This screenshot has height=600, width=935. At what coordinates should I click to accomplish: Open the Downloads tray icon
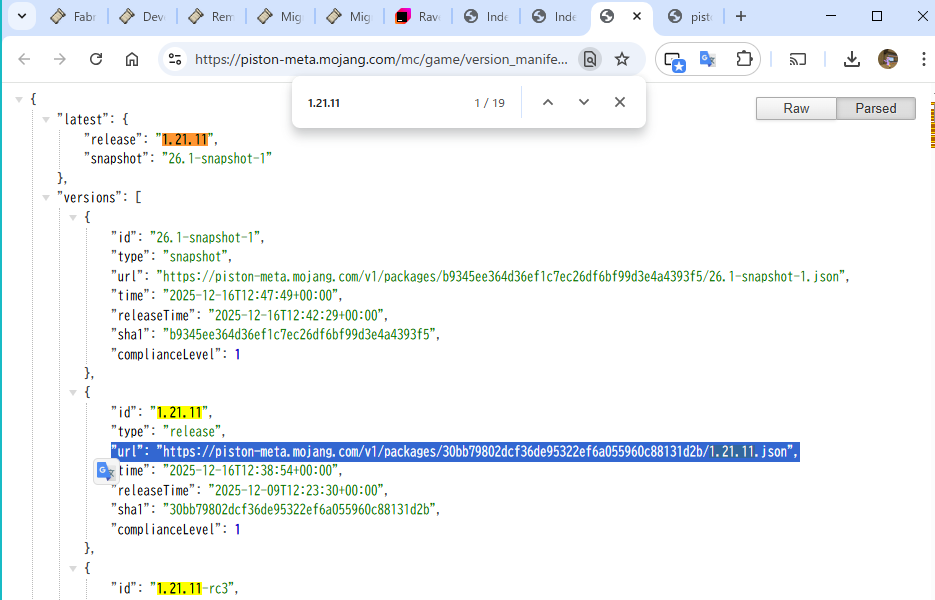[x=851, y=59]
